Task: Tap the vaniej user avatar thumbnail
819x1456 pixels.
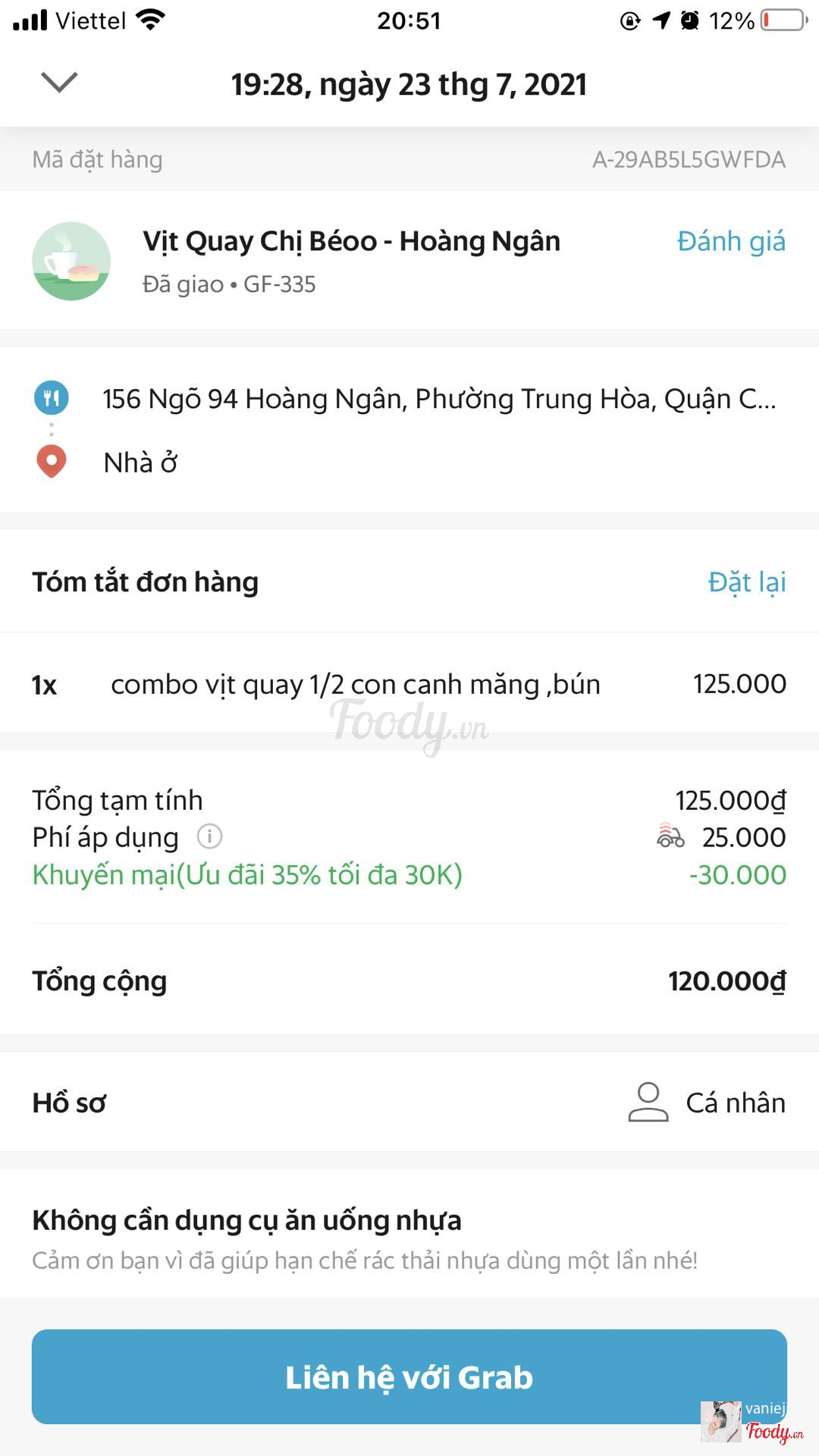Action: [720, 1421]
